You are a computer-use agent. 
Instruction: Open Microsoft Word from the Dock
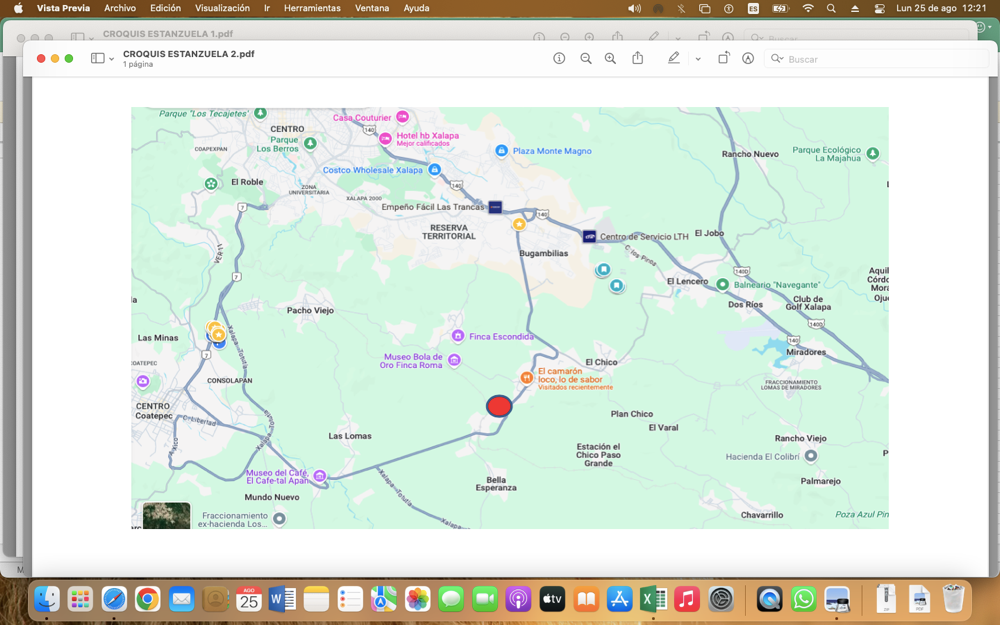(x=282, y=599)
